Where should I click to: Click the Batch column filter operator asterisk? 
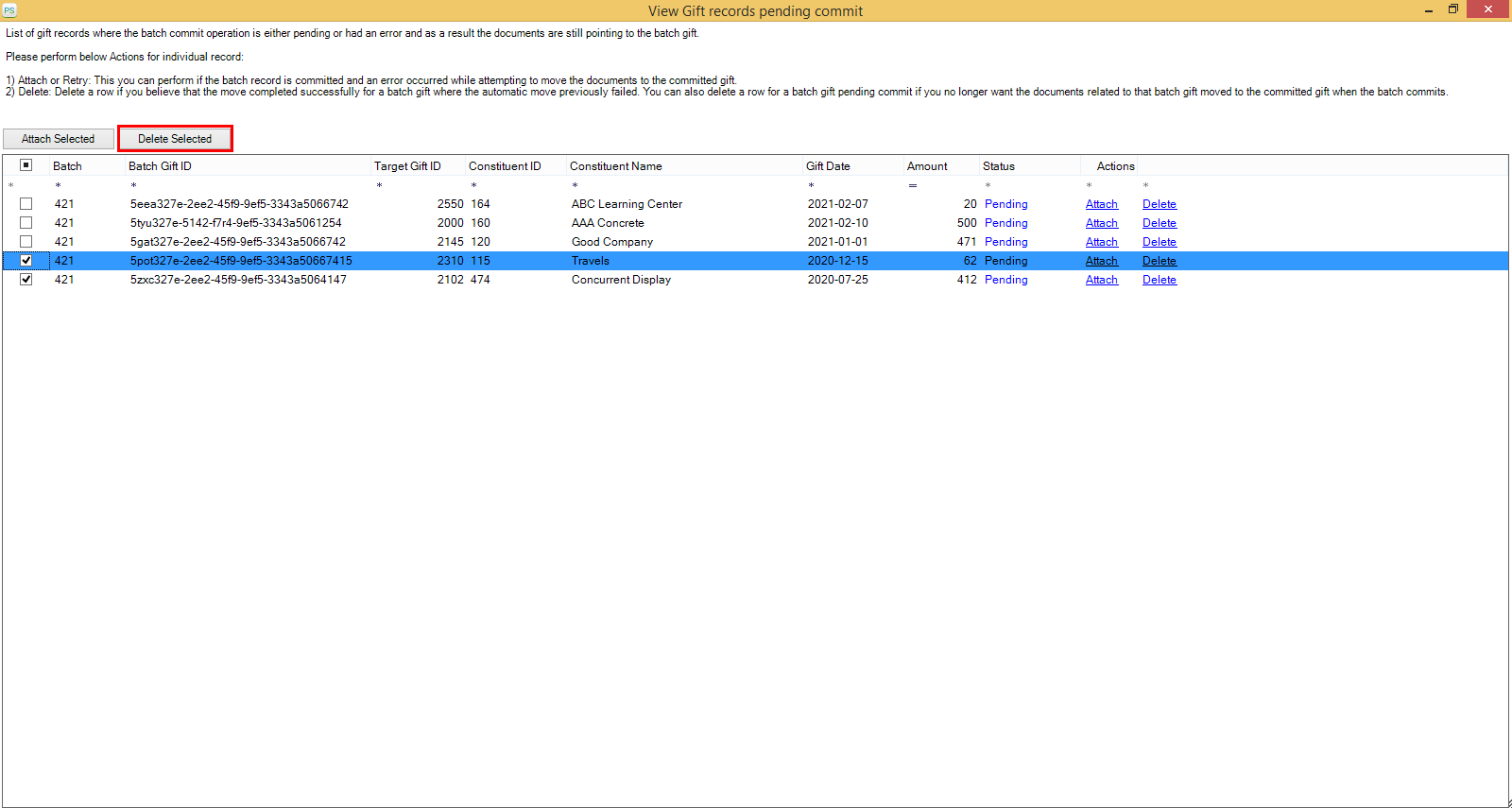click(58, 185)
